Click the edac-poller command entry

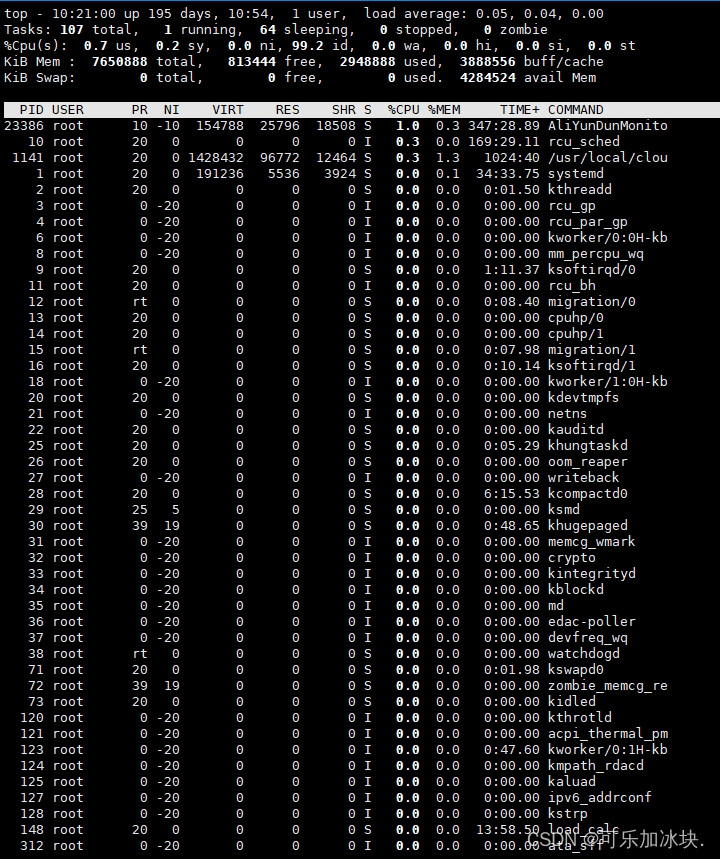[x=592, y=621]
